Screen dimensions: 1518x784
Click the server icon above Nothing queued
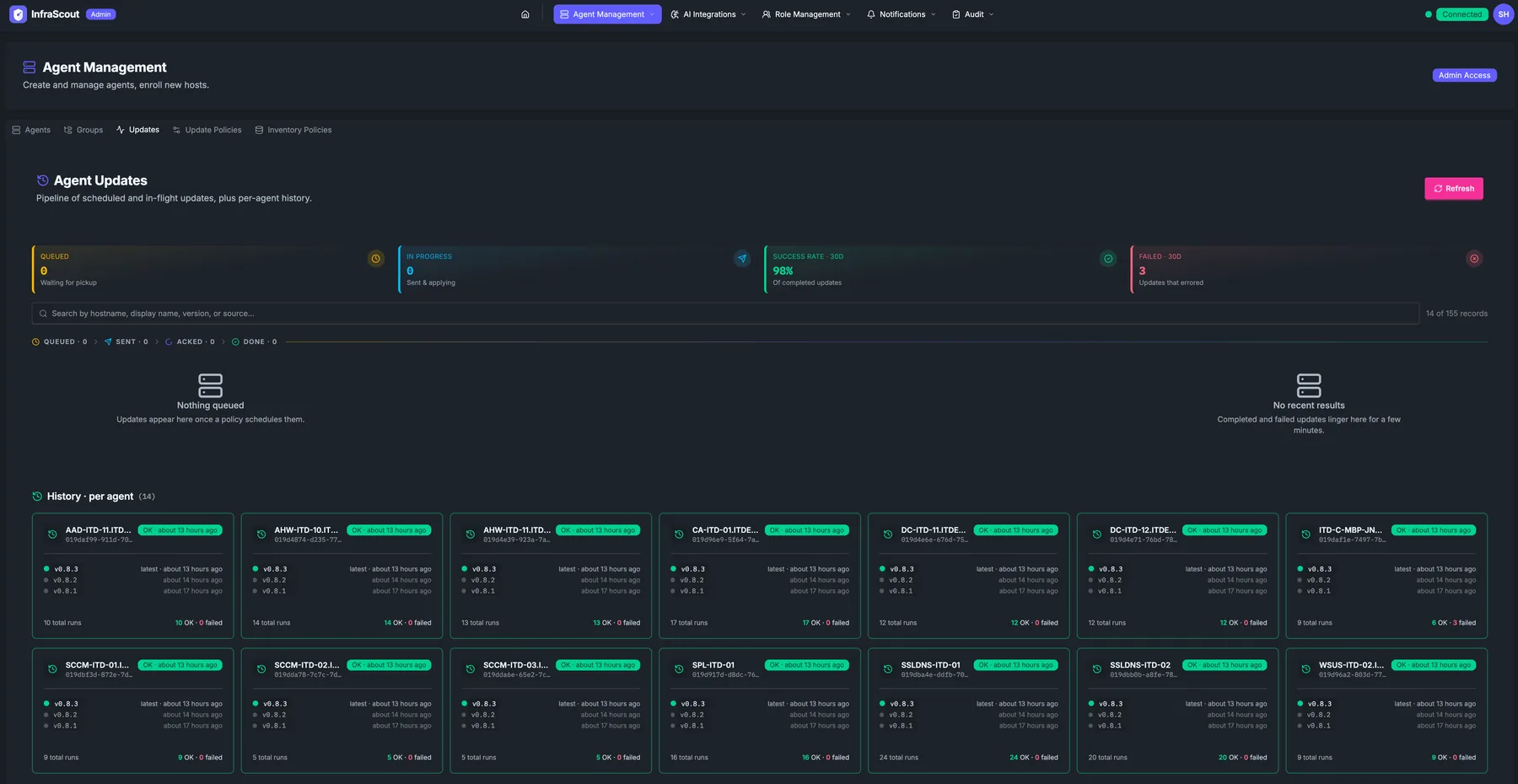click(210, 385)
